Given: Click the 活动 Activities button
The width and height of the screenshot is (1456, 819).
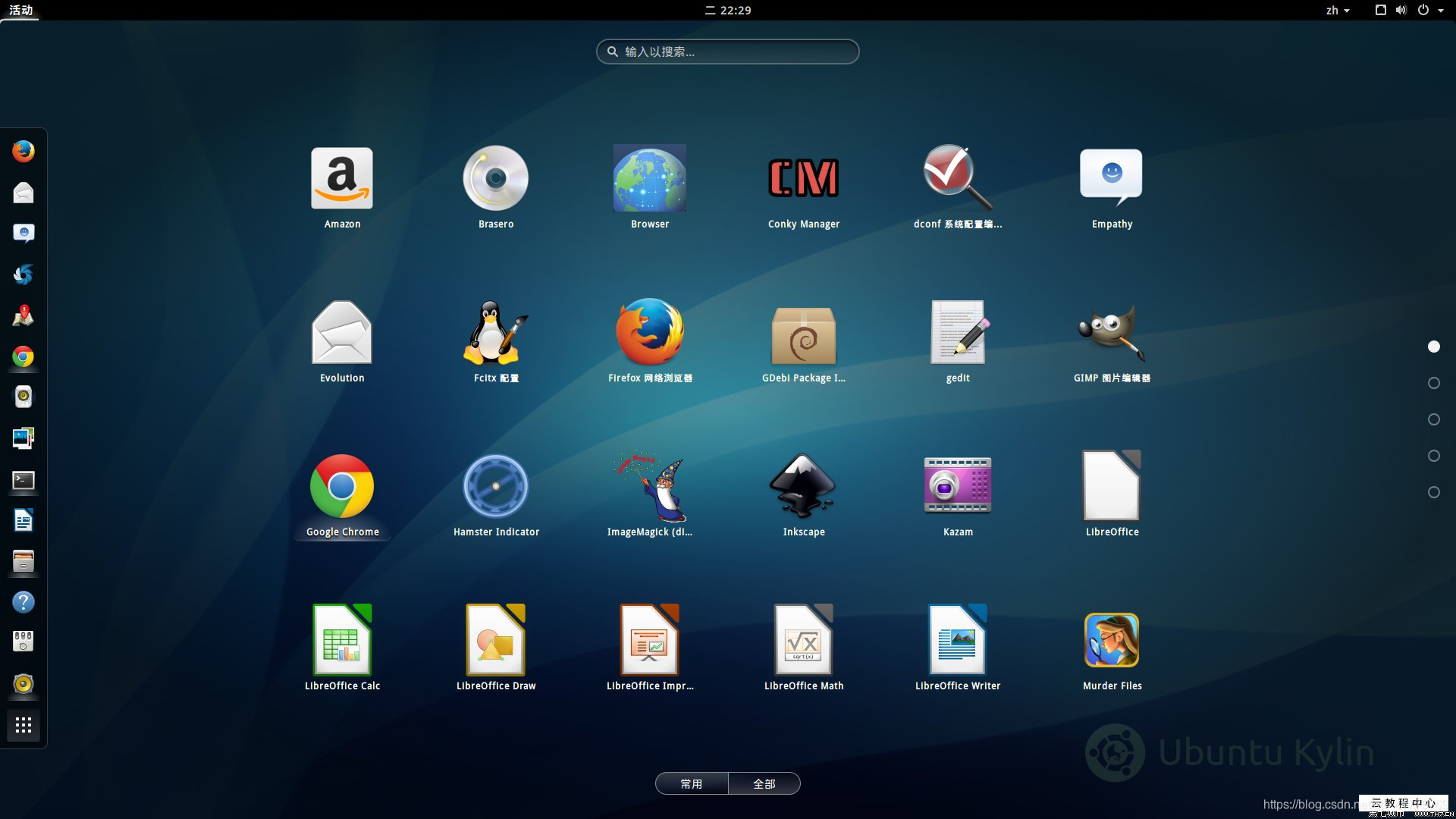Looking at the screenshot, I should point(20,10).
